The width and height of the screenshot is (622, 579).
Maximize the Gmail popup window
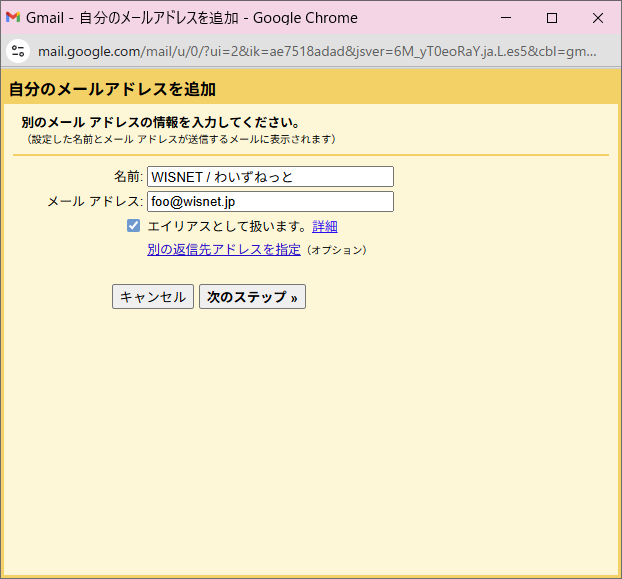point(551,18)
